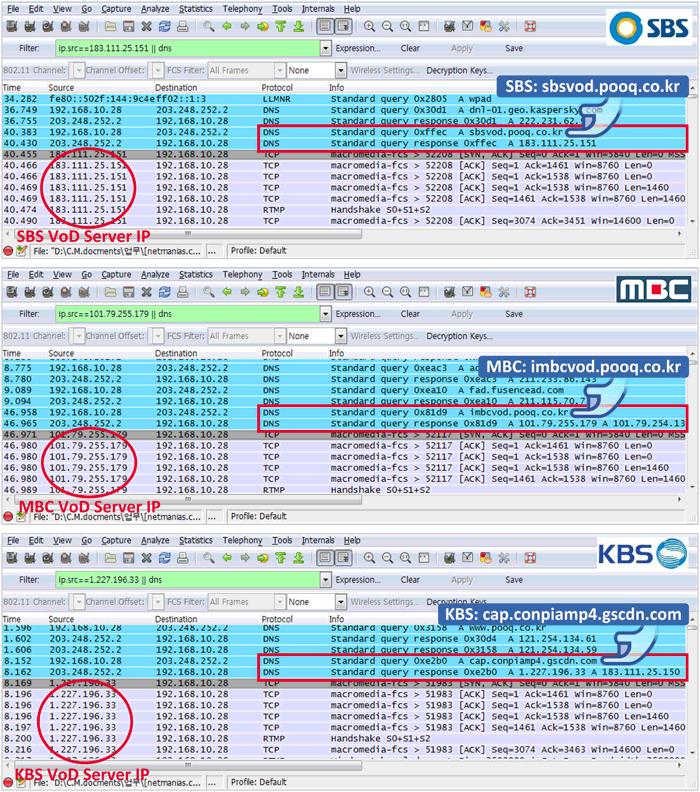
Task: Toggle auto scroll button in KBS window
Action: pos(343,558)
